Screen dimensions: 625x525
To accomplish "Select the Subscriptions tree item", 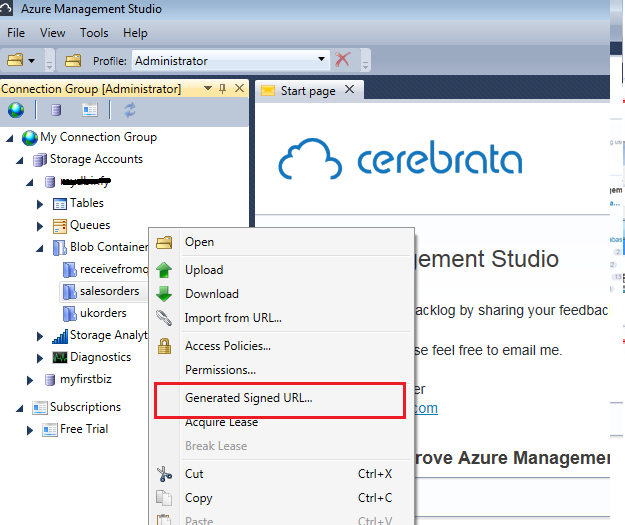I will tap(85, 407).
